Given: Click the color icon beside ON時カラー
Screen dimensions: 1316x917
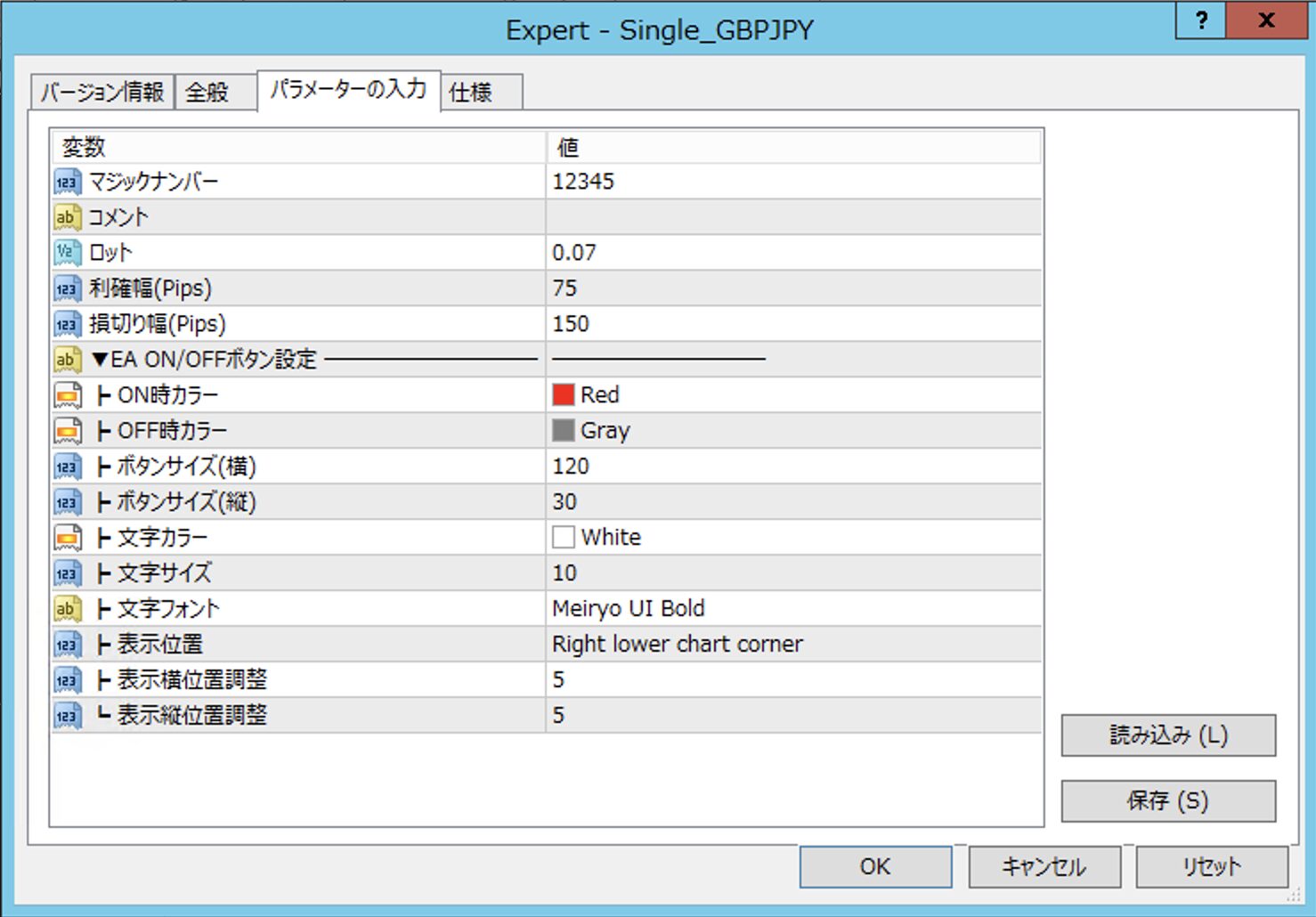Looking at the screenshot, I should coord(67,395).
